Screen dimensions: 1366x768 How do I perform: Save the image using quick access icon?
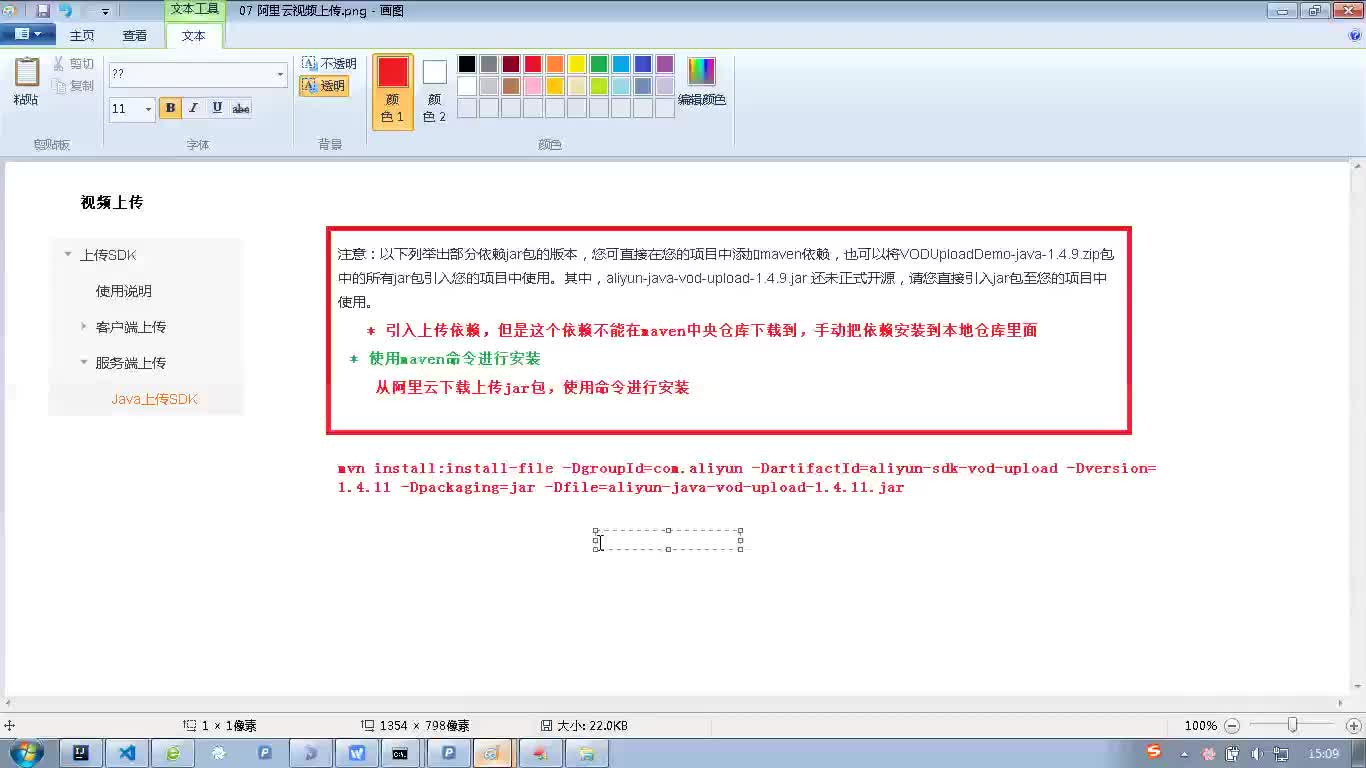[42, 11]
